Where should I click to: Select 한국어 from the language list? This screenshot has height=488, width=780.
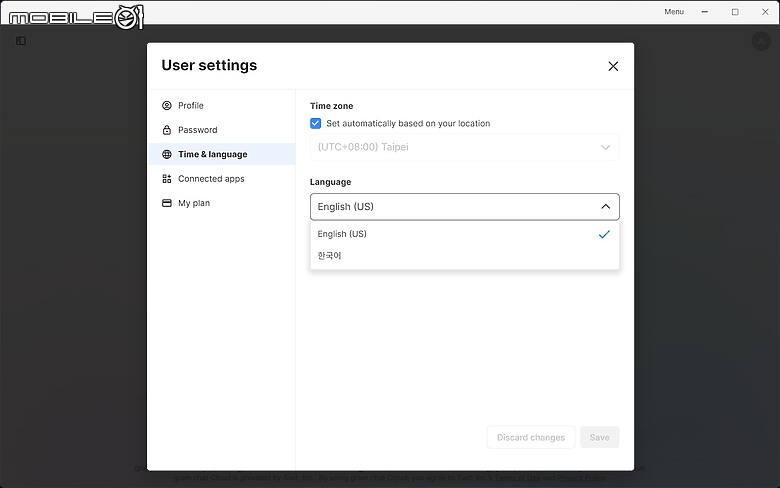click(330, 256)
